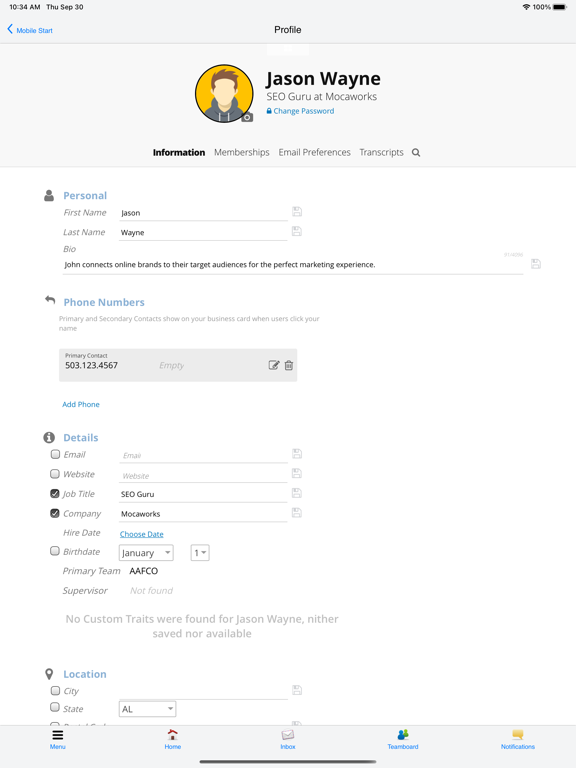Viewport: 576px width, 768px height.
Task: Edit the primary contact phone number
Action: pyautogui.click(x=274, y=365)
